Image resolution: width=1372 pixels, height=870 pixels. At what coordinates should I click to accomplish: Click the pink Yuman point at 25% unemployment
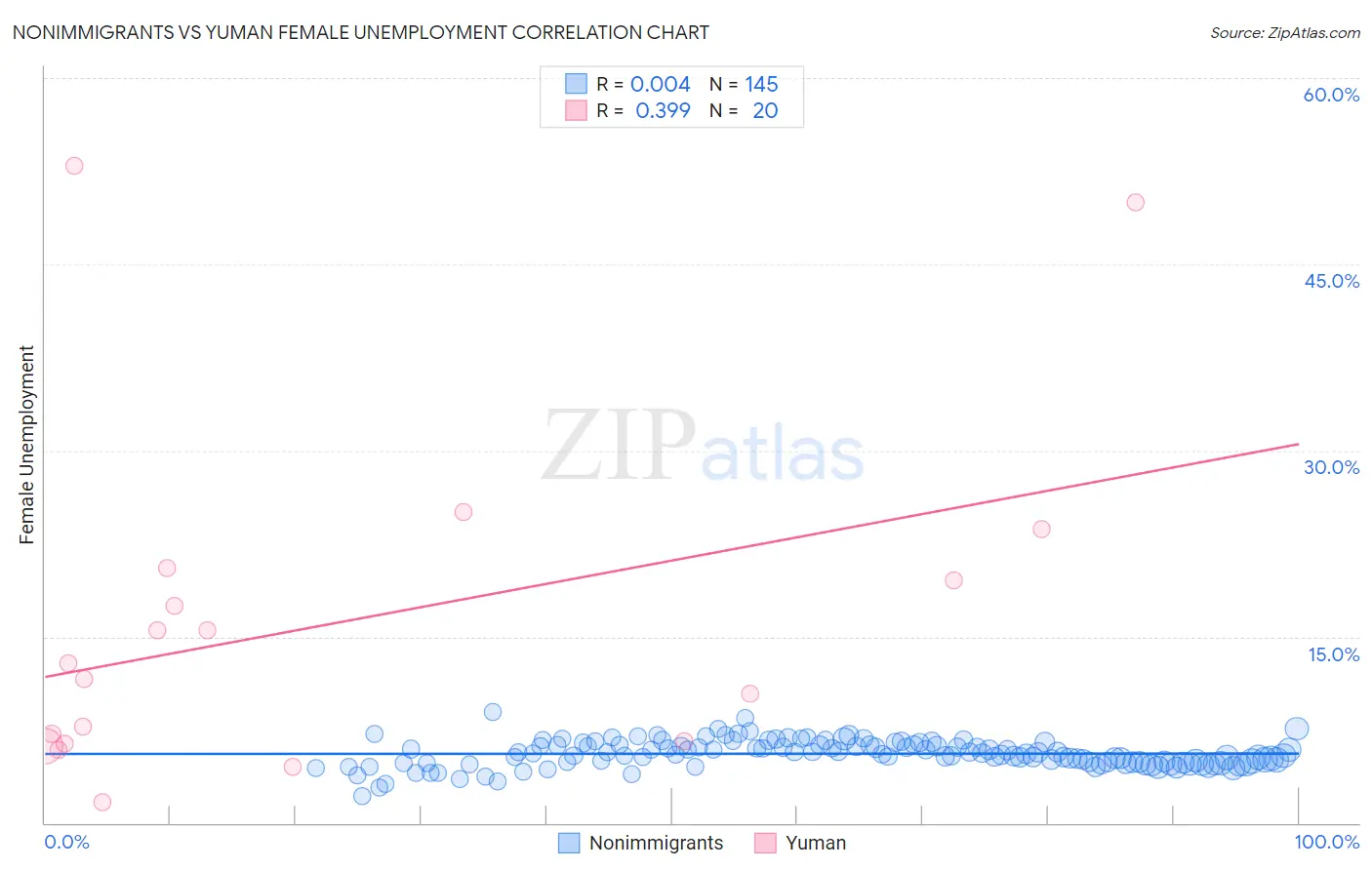[464, 512]
